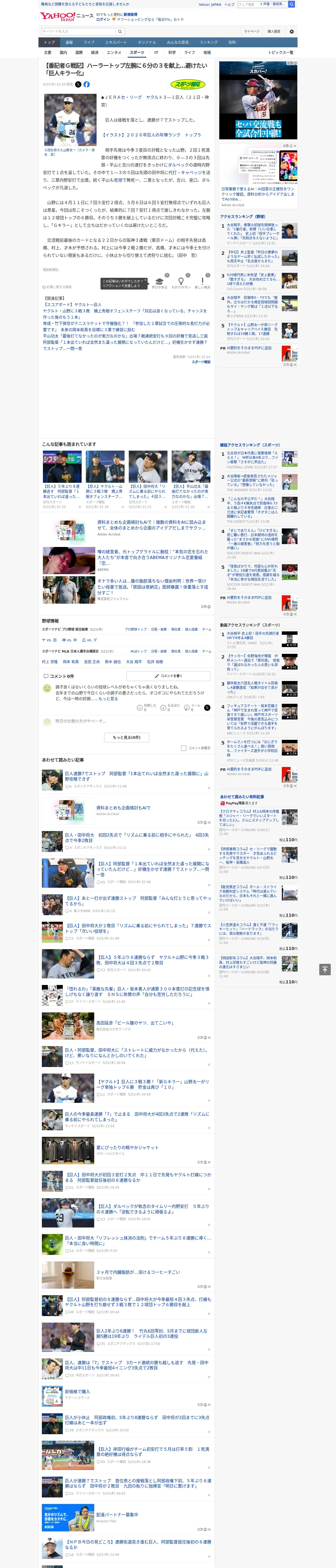Open the 有料 tab
The width and height of the screenshot is (336, 1568).
coord(232,42)
